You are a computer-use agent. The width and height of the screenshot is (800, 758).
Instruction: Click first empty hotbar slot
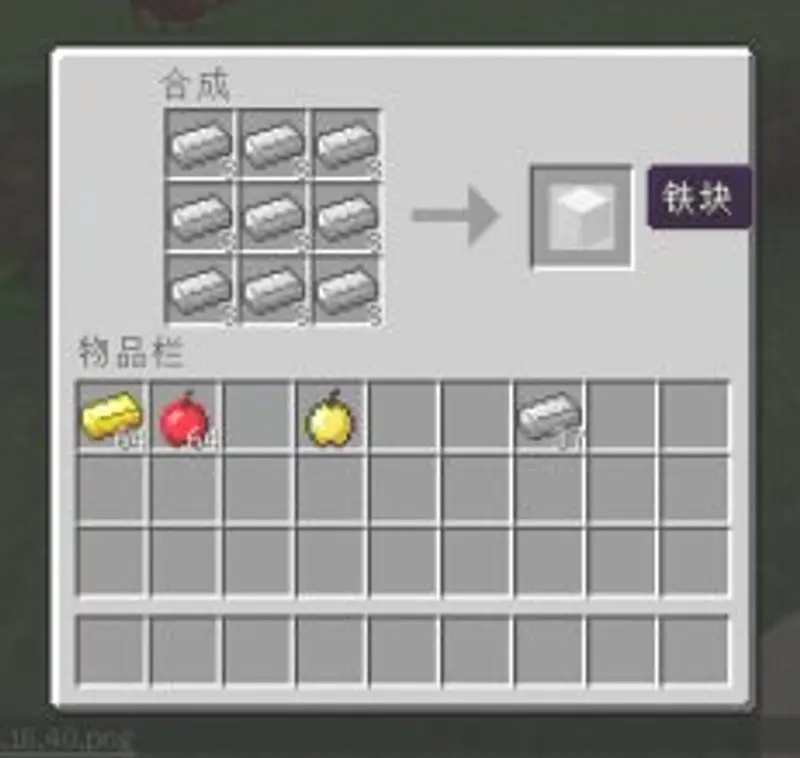click(x=112, y=650)
